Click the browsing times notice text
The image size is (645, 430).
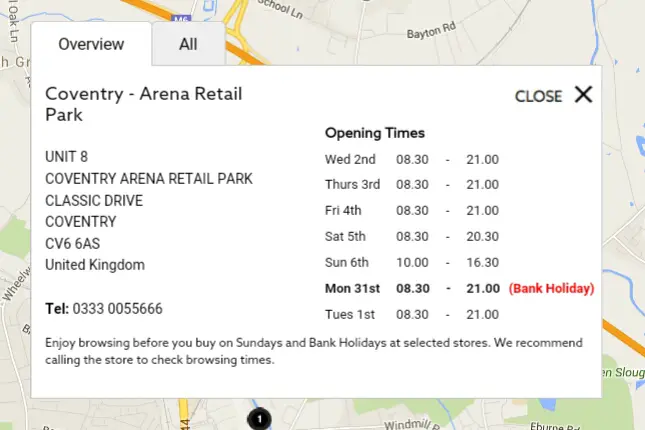pos(314,351)
